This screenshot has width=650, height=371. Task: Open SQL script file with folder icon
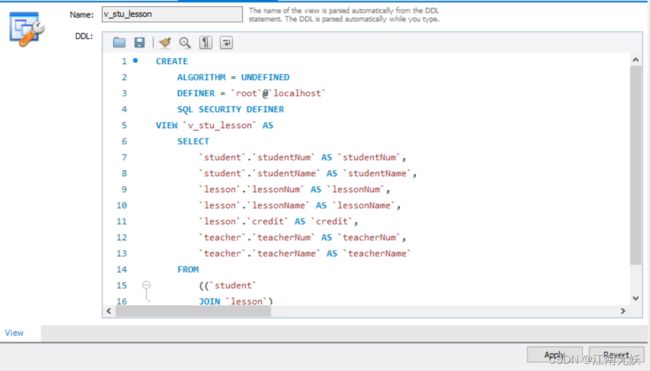[x=119, y=42]
